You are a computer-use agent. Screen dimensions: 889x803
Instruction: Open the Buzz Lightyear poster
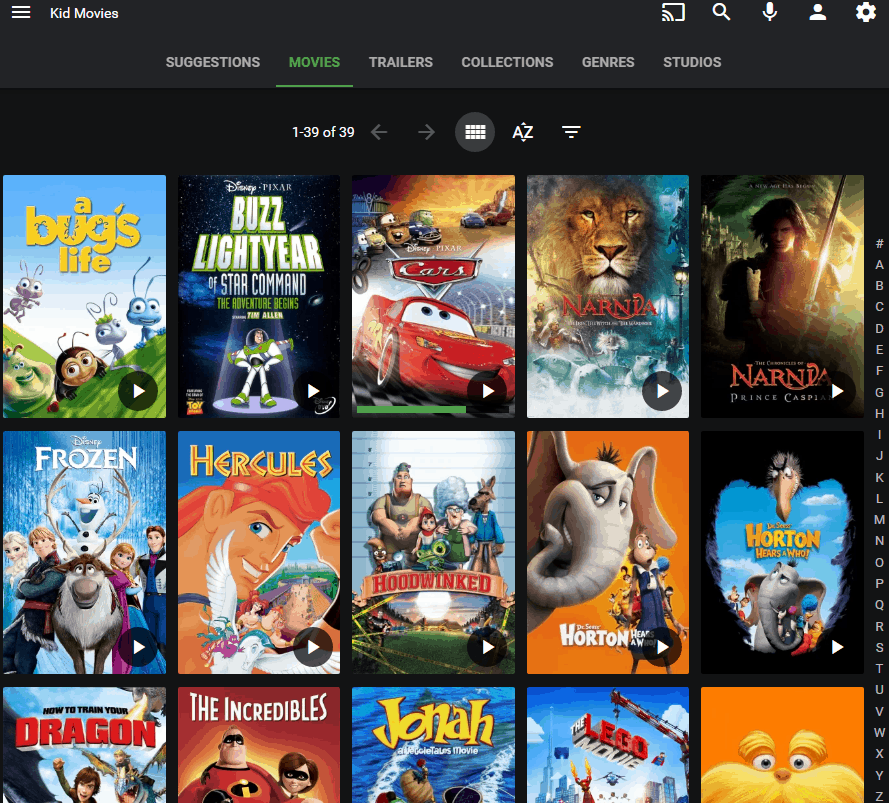pyautogui.click(x=259, y=297)
